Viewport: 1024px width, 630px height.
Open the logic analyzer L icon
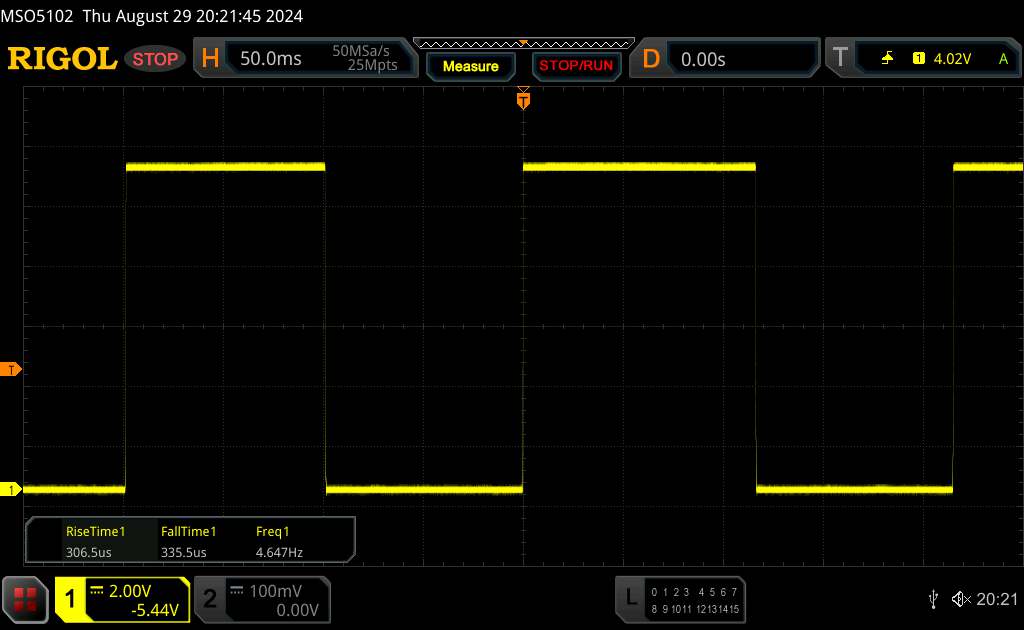point(631,597)
